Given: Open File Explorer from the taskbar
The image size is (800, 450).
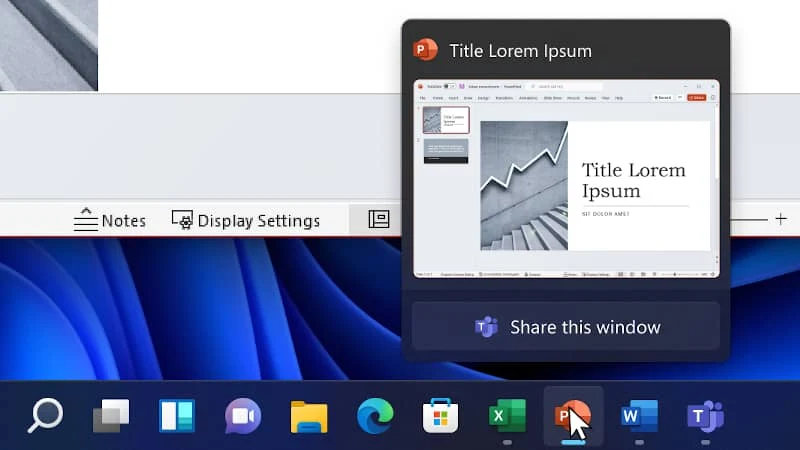Looking at the screenshot, I should [309, 417].
